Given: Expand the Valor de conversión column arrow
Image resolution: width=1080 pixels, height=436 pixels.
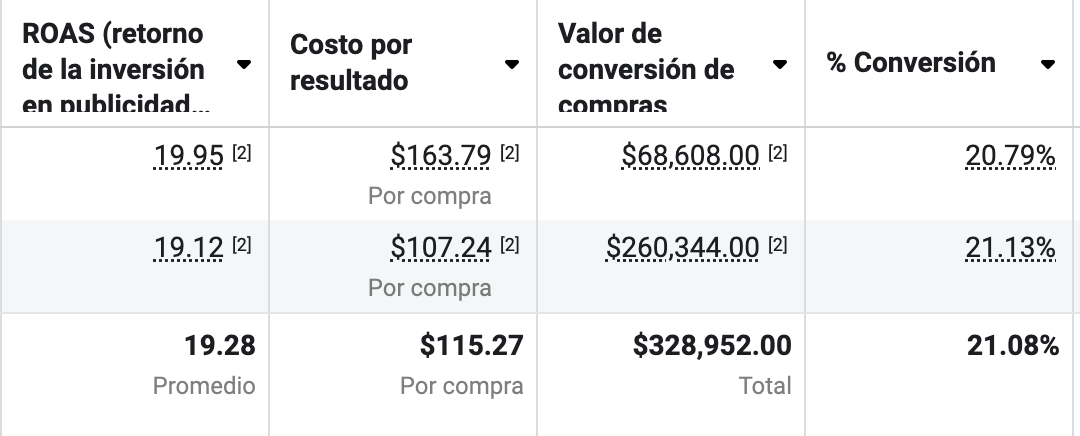Looking at the screenshot, I should (x=779, y=65).
